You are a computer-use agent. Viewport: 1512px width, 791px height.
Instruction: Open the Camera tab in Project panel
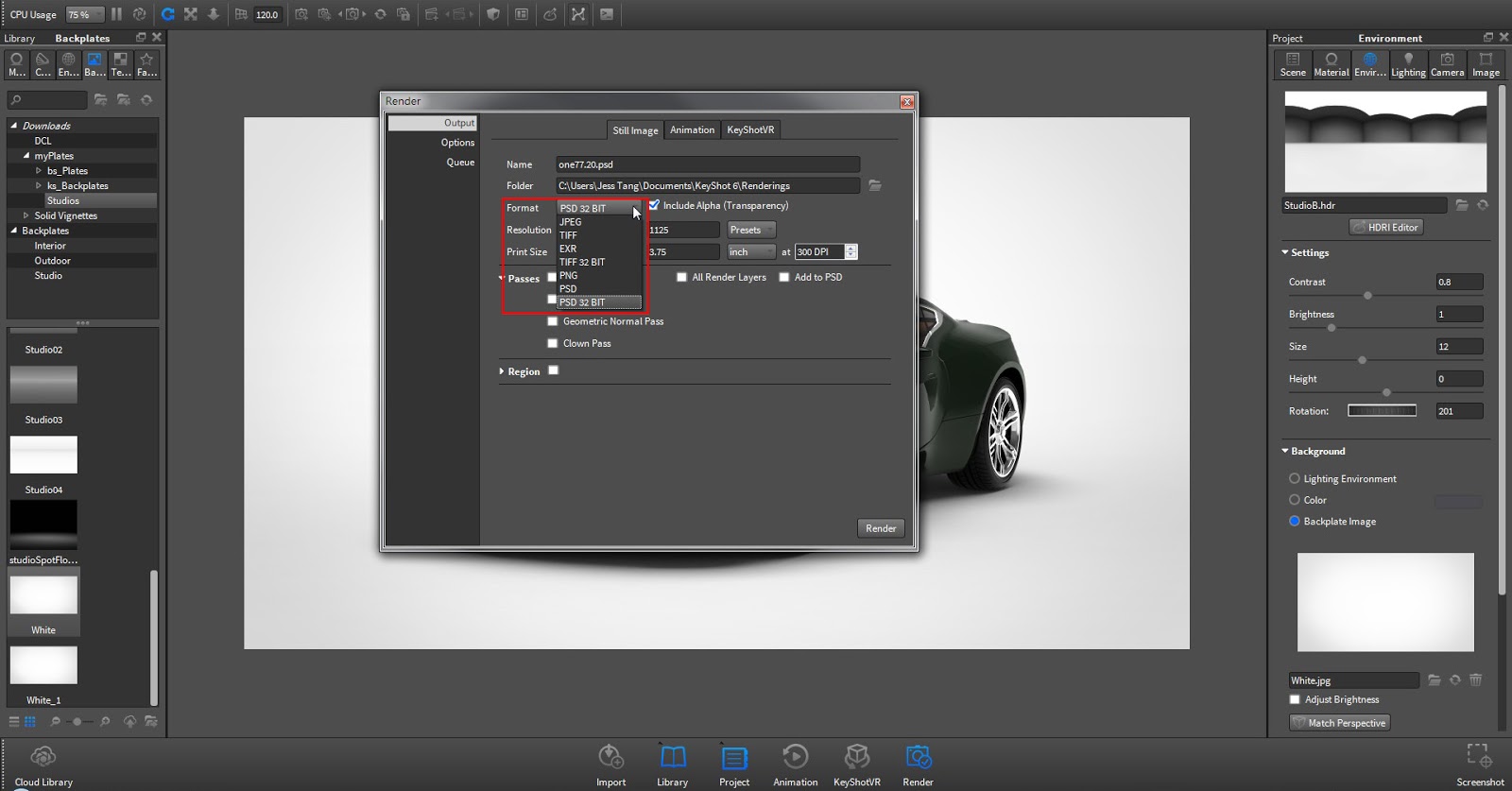coord(1447,64)
